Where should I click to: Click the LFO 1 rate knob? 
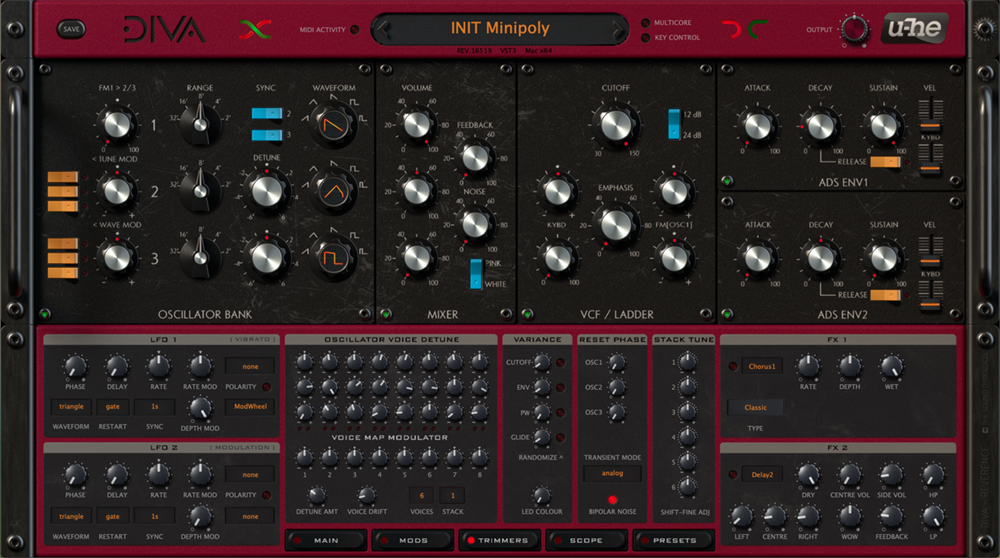pyautogui.click(x=158, y=367)
